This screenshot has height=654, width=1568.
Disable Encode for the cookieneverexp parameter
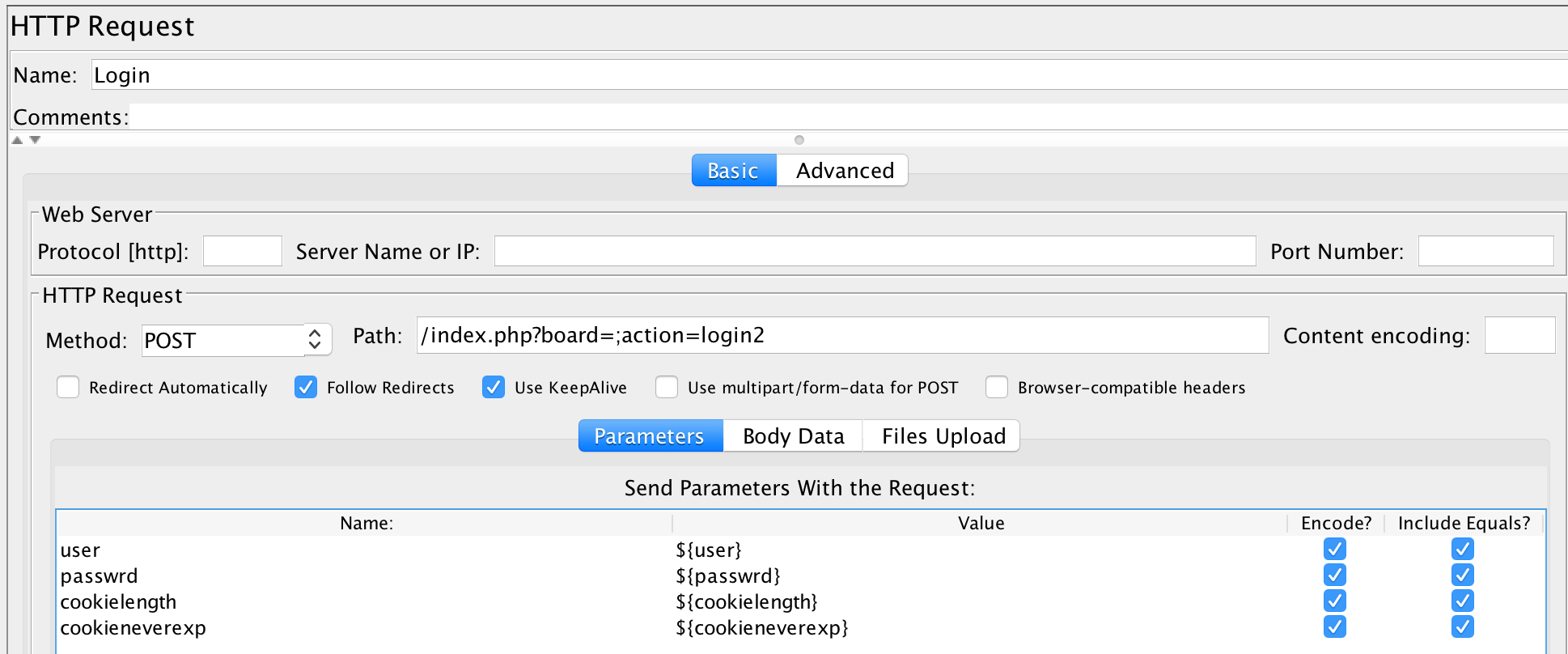tap(1334, 626)
